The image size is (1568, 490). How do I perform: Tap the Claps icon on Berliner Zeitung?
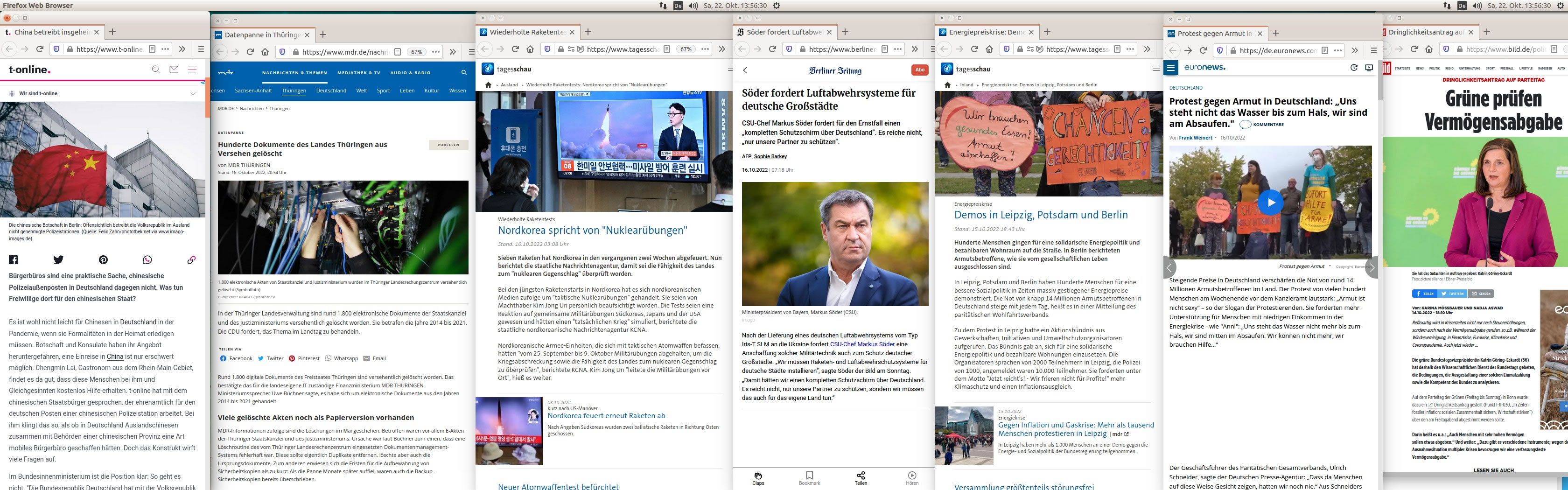pos(758,478)
